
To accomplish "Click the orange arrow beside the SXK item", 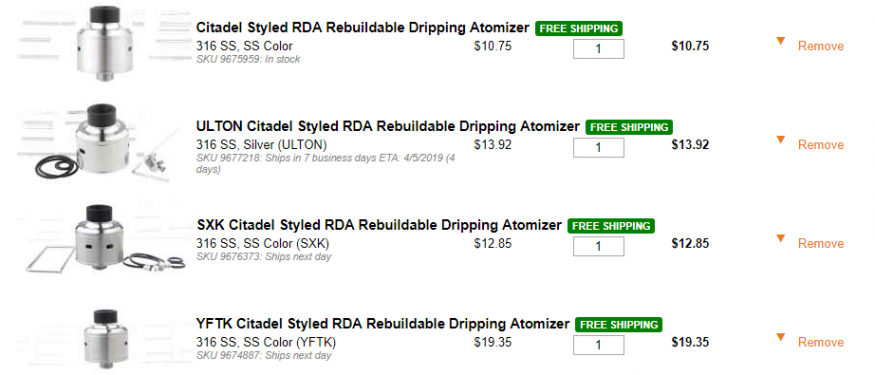I will [781, 238].
